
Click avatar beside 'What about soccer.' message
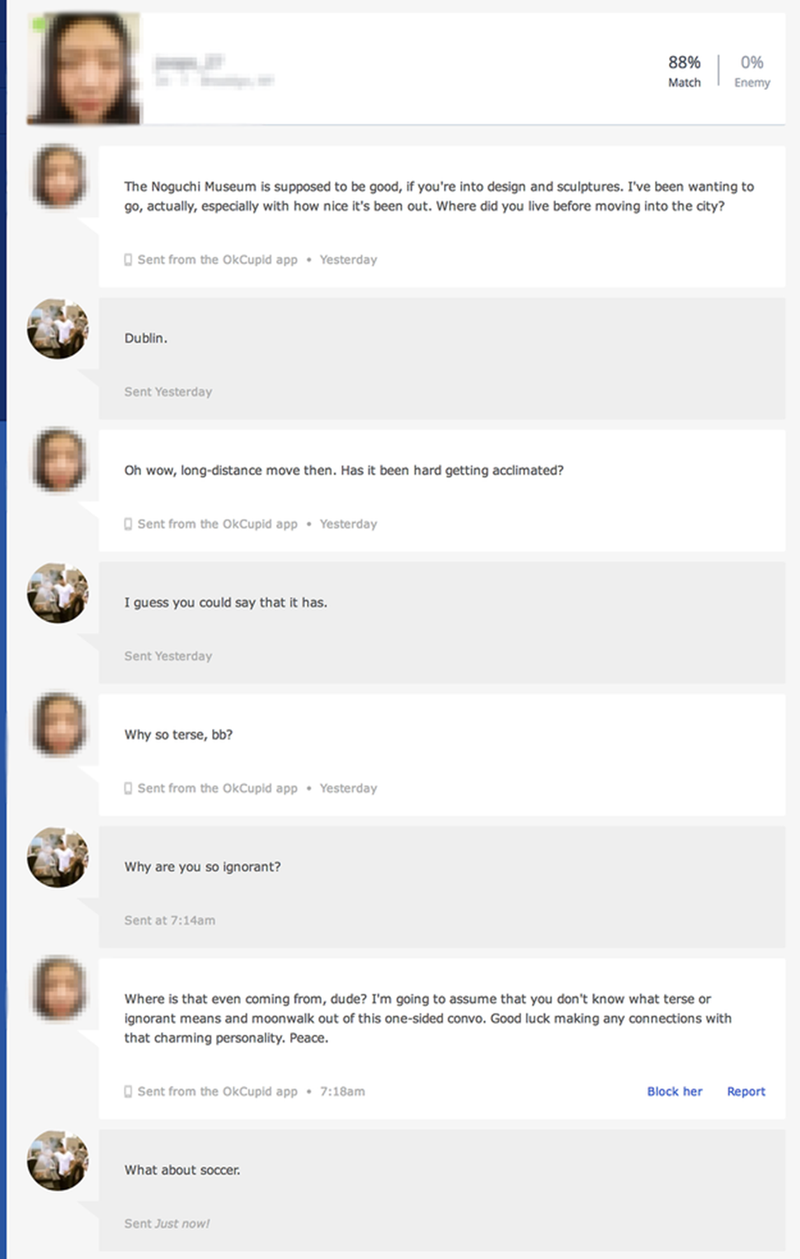click(58, 1160)
